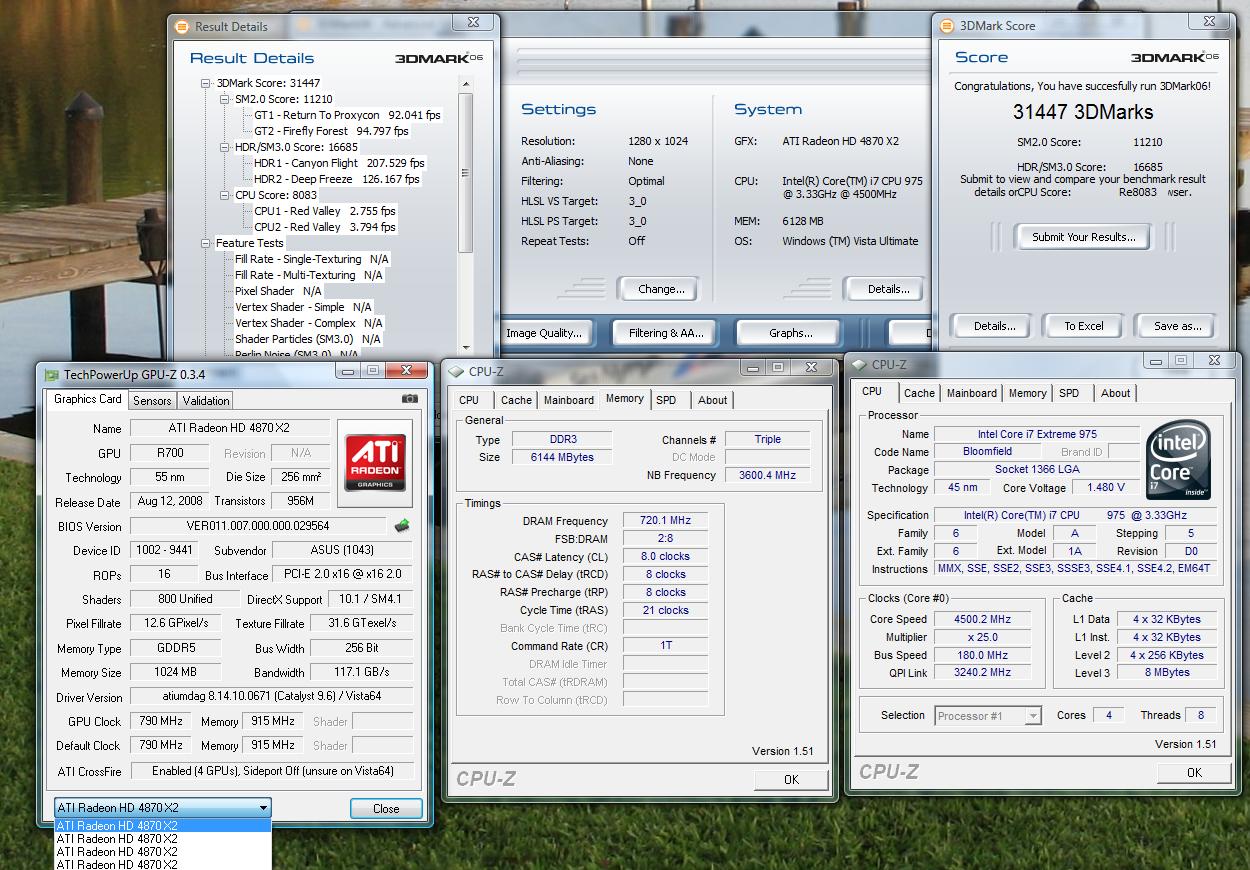Select Fill Rate - Multi-Texturing row
This screenshot has height=870, width=1250.
(309, 275)
